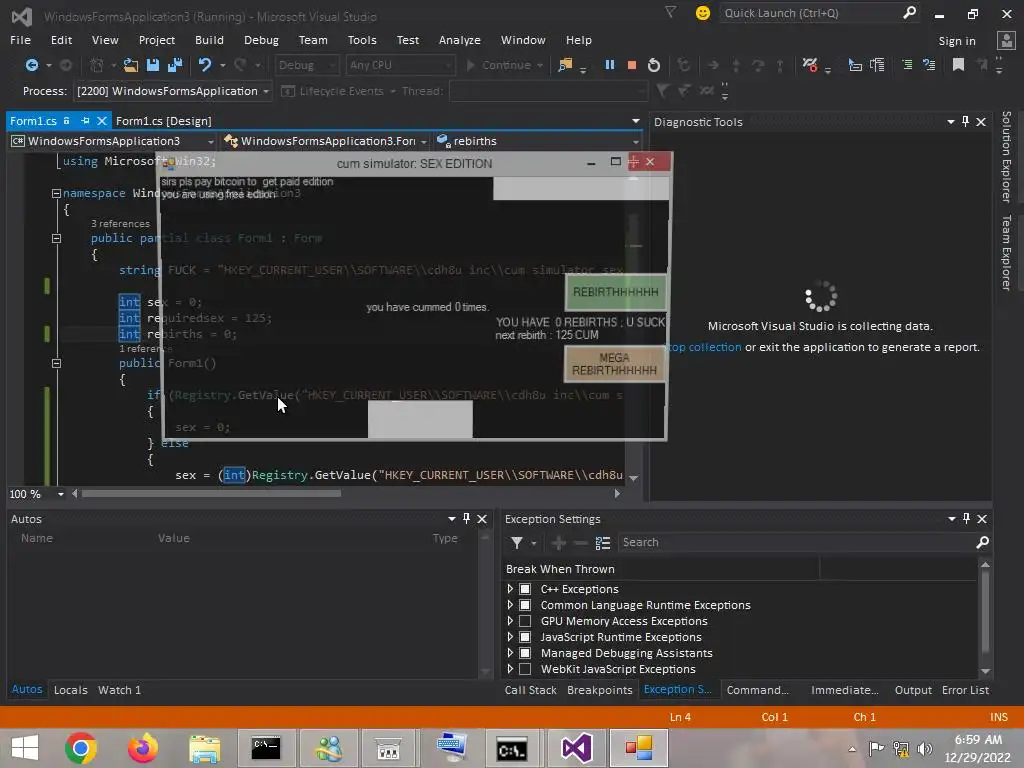Collapse the namespace code block

(x=56, y=193)
